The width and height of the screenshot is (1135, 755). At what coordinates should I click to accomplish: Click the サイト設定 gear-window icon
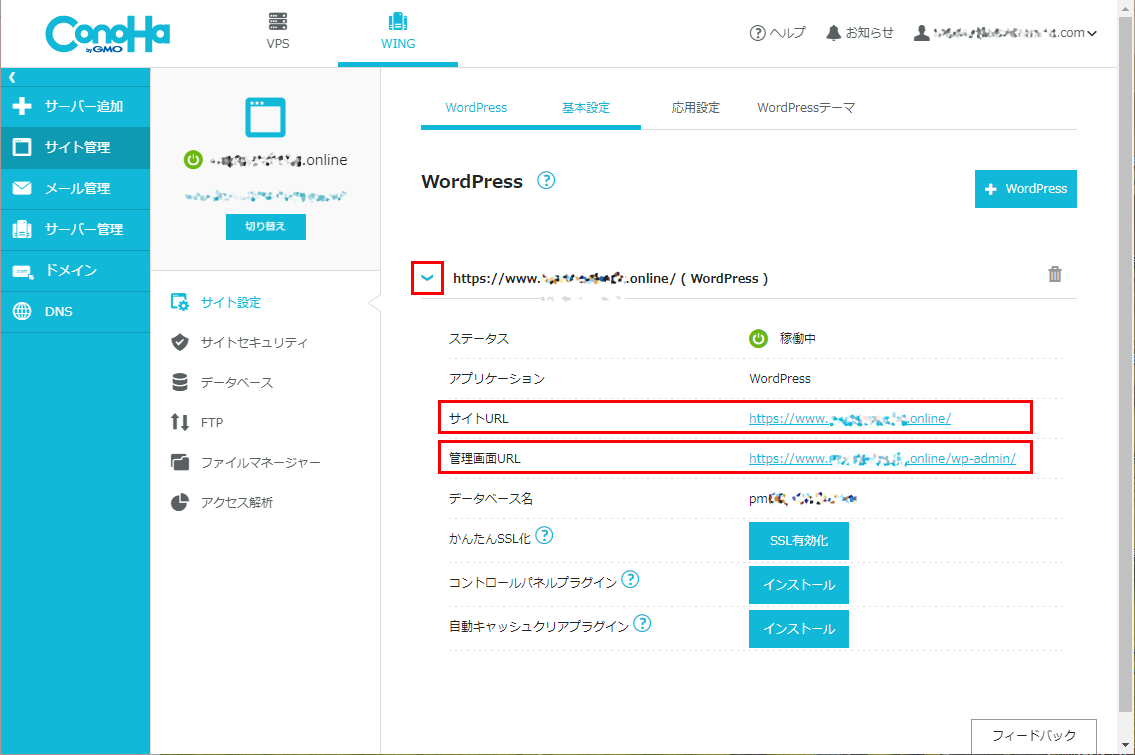click(x=180, y=302)
